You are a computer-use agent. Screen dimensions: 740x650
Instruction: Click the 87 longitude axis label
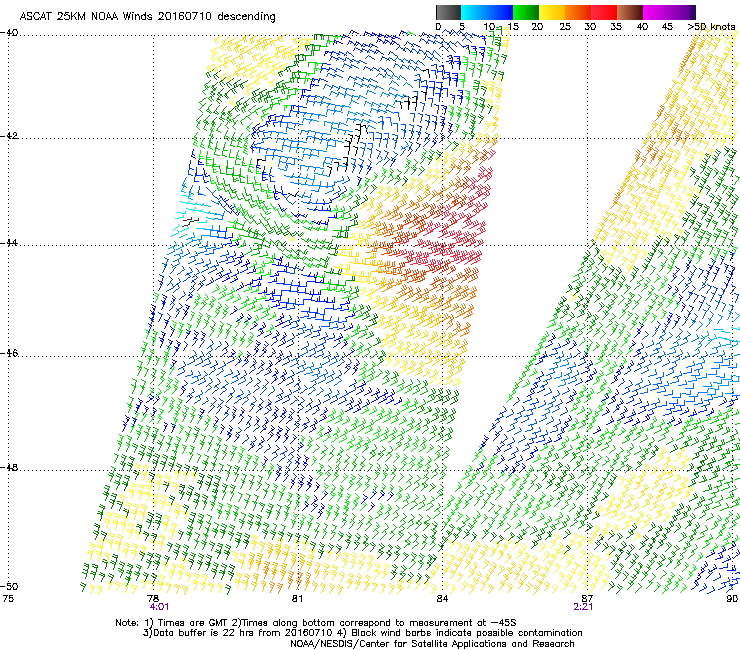pyautogui.click(x=587, y=598)
